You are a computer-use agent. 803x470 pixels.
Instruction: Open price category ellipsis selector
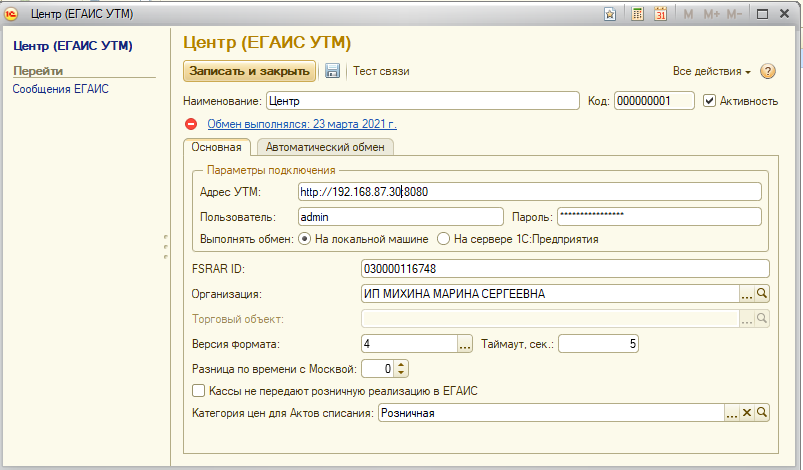click(732, 412)
